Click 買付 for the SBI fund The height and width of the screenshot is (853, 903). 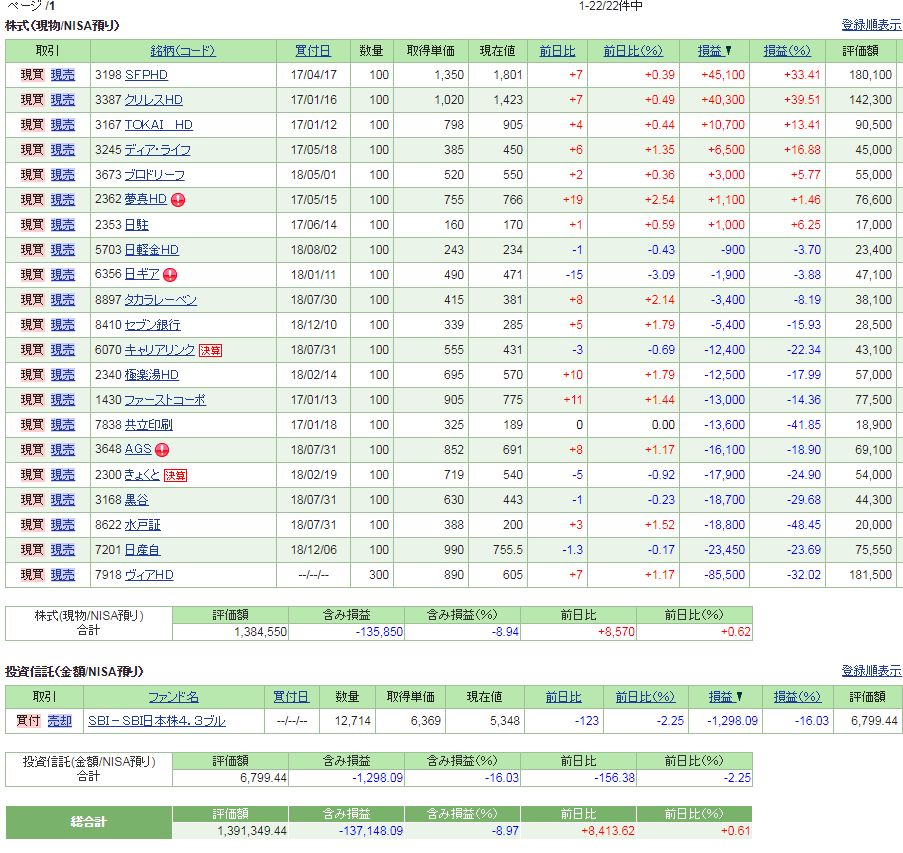click(x=28, y=721)
